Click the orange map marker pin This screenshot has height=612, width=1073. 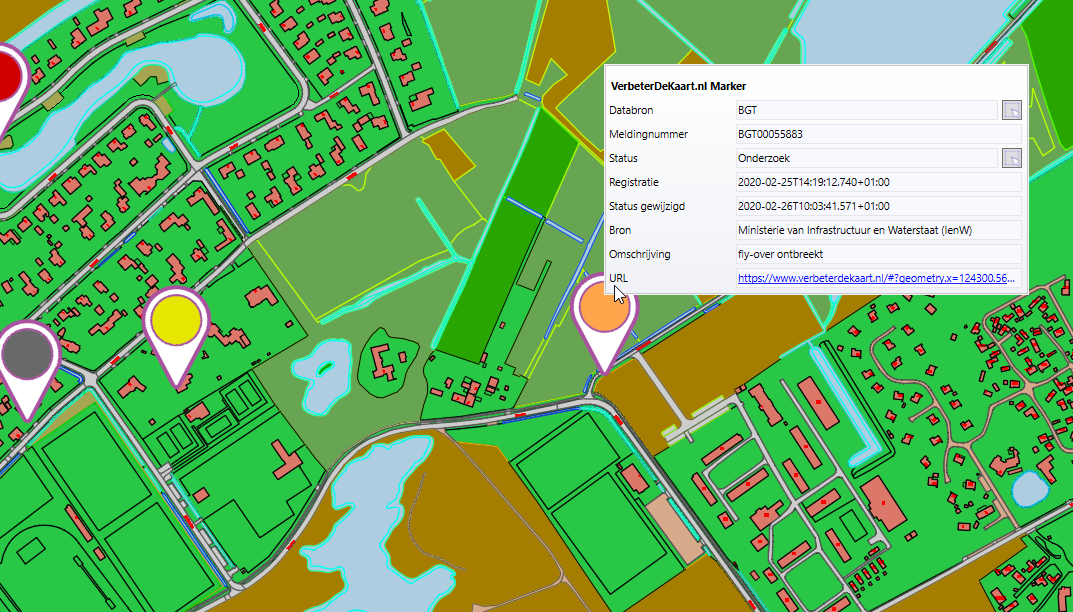604,311
